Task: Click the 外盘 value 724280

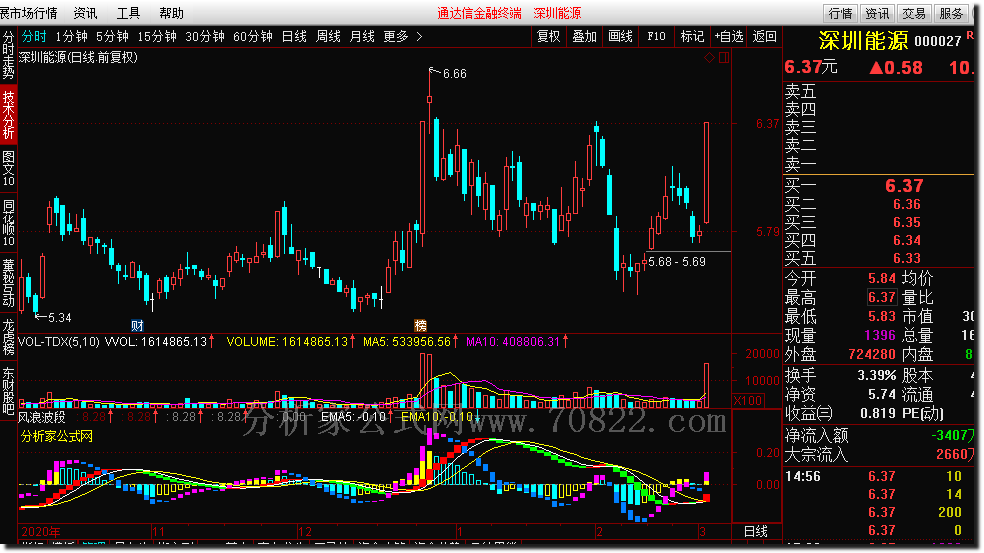Action: [x=872, y=354]
